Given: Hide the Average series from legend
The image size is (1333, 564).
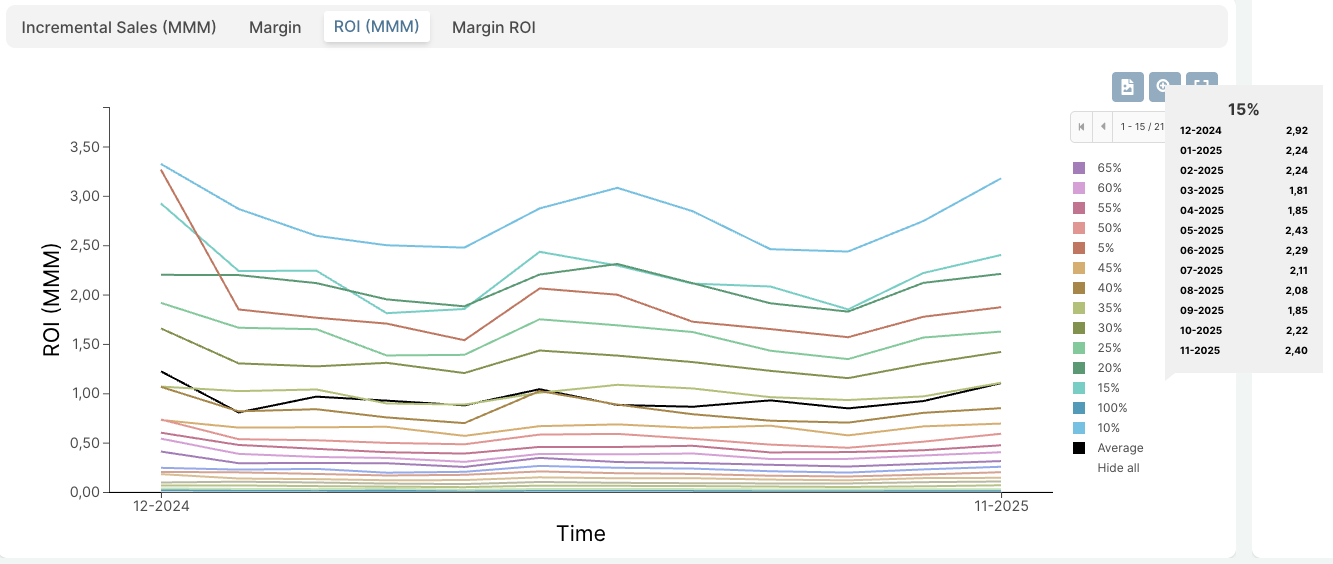Looking at the screenshot, I should (x=1119, y=448).
